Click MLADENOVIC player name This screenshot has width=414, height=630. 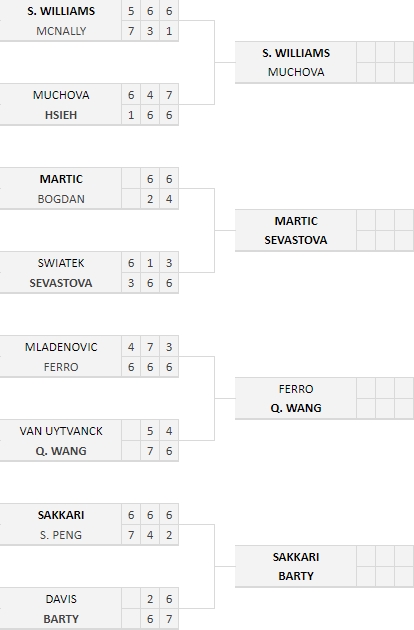pos(61,347)
